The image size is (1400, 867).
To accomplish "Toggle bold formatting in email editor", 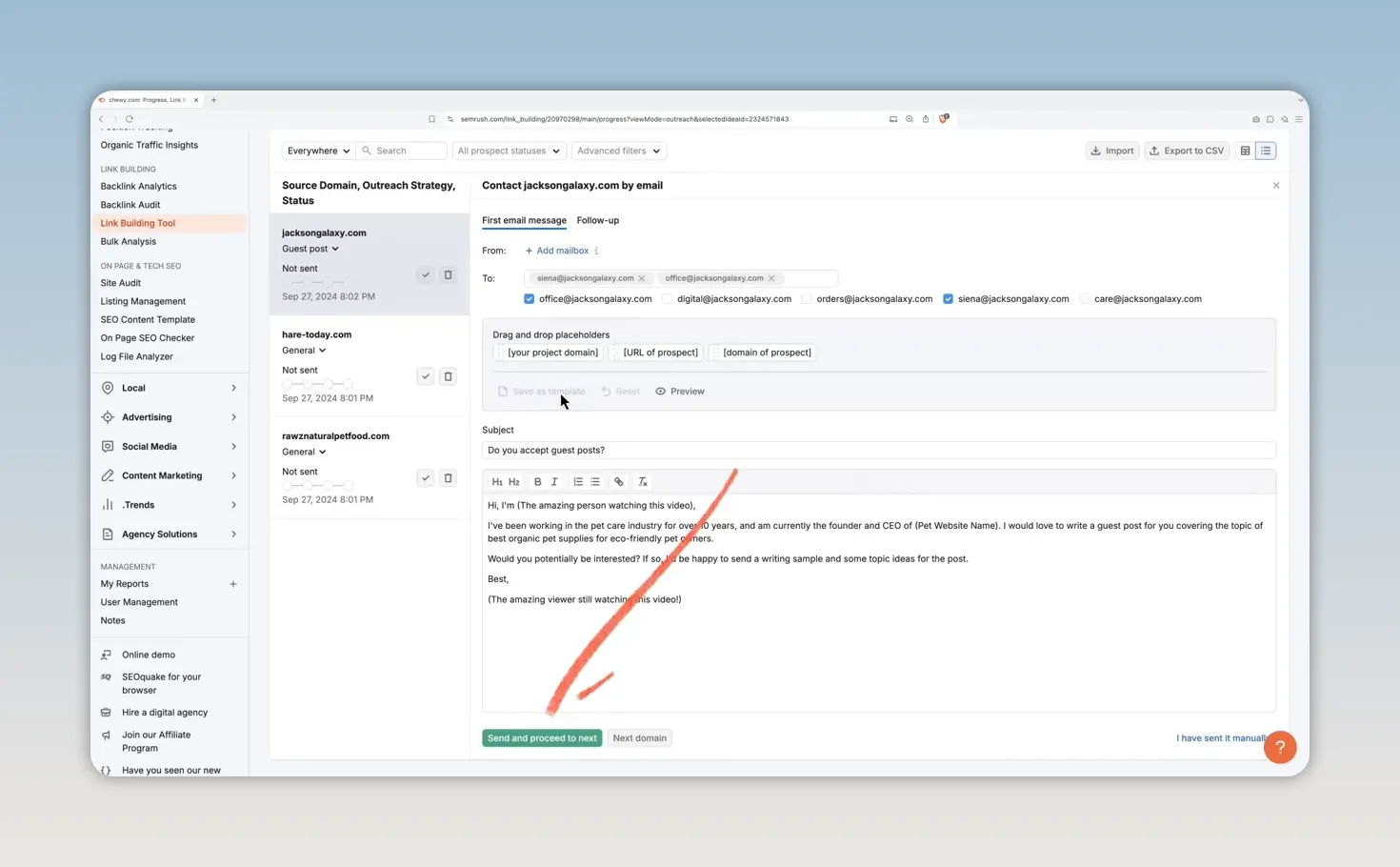I will (537, 482).
